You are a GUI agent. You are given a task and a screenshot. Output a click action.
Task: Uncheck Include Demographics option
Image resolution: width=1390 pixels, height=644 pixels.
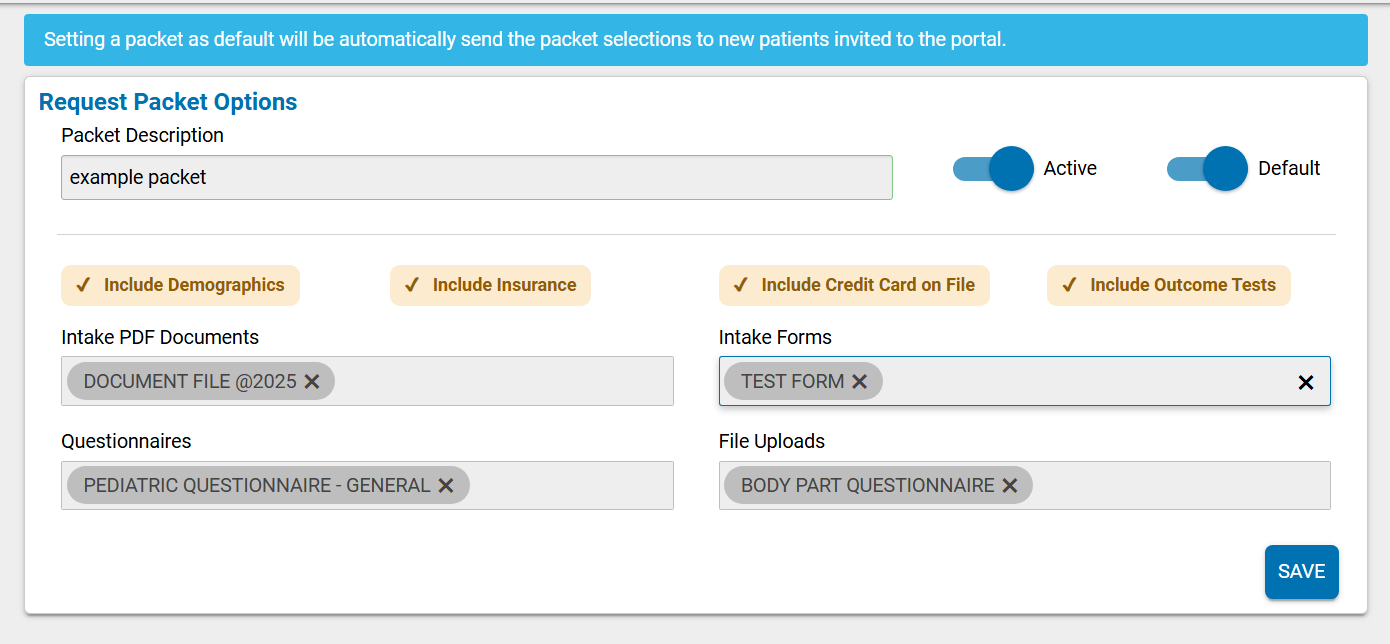tap(181, 285)
